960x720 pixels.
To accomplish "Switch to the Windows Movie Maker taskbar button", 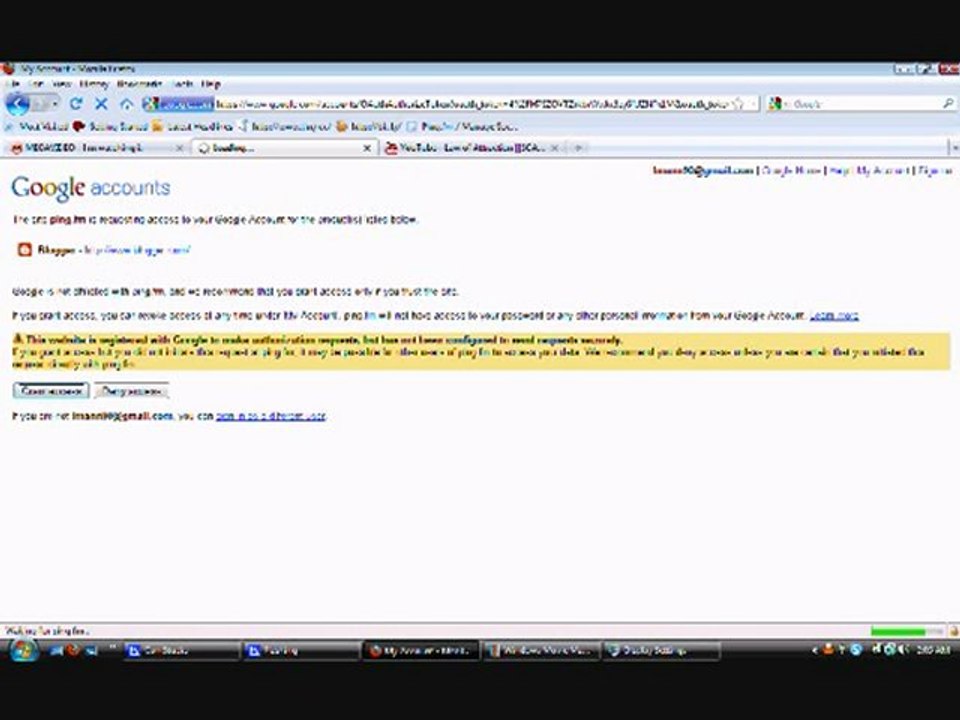I will pyautogui.click(x=541, y=650).
